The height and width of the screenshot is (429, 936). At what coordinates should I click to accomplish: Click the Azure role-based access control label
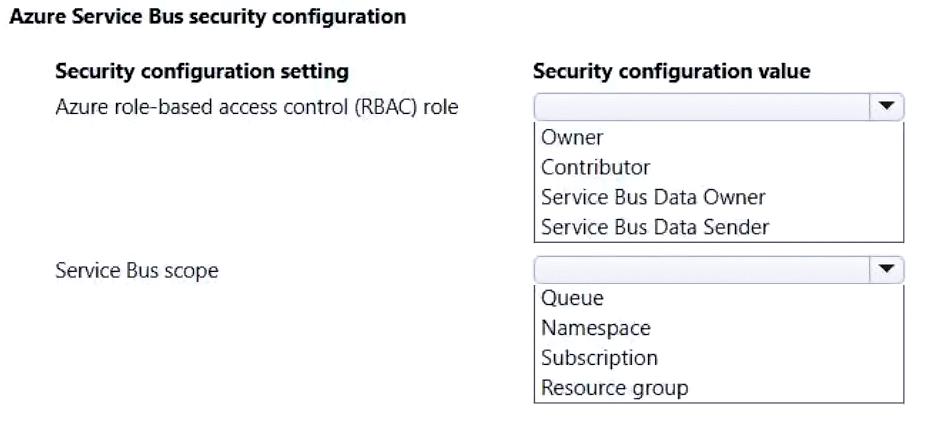[256, 107]
